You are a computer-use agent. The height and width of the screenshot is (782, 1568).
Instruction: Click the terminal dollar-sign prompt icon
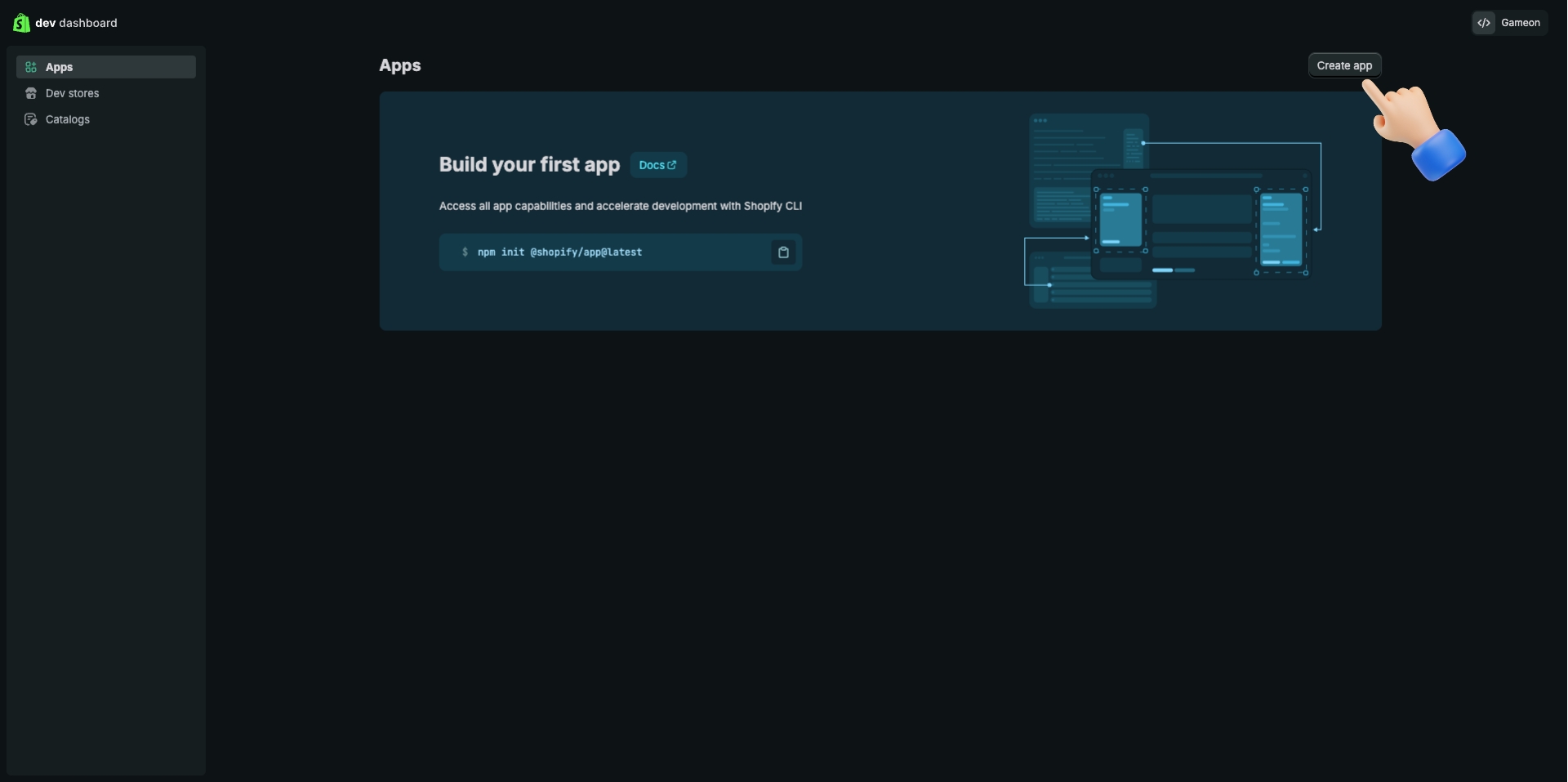click(x=465, y=252)
